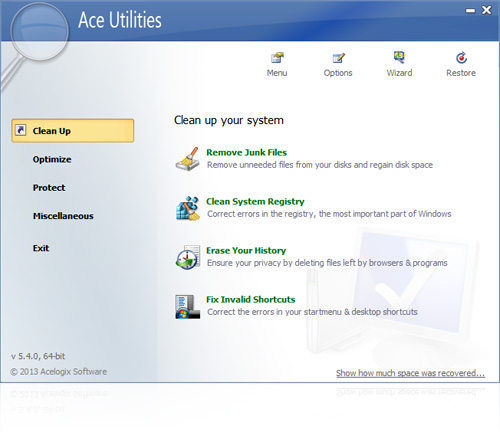Click Show how much space was recovered link
This screenshot has width=500, height=435.
point(410,373)
